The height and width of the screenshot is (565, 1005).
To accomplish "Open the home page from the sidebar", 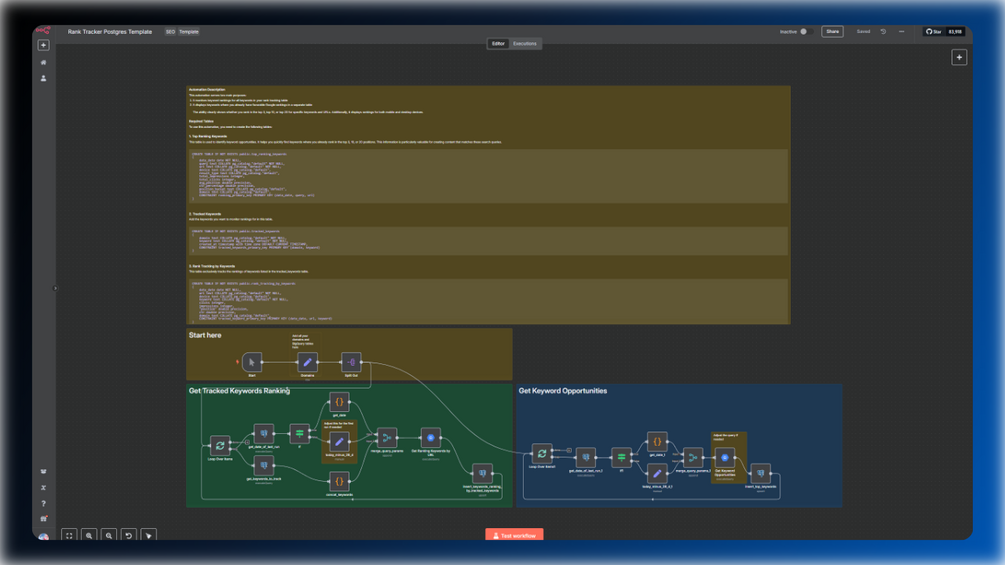I will (44, 62).
